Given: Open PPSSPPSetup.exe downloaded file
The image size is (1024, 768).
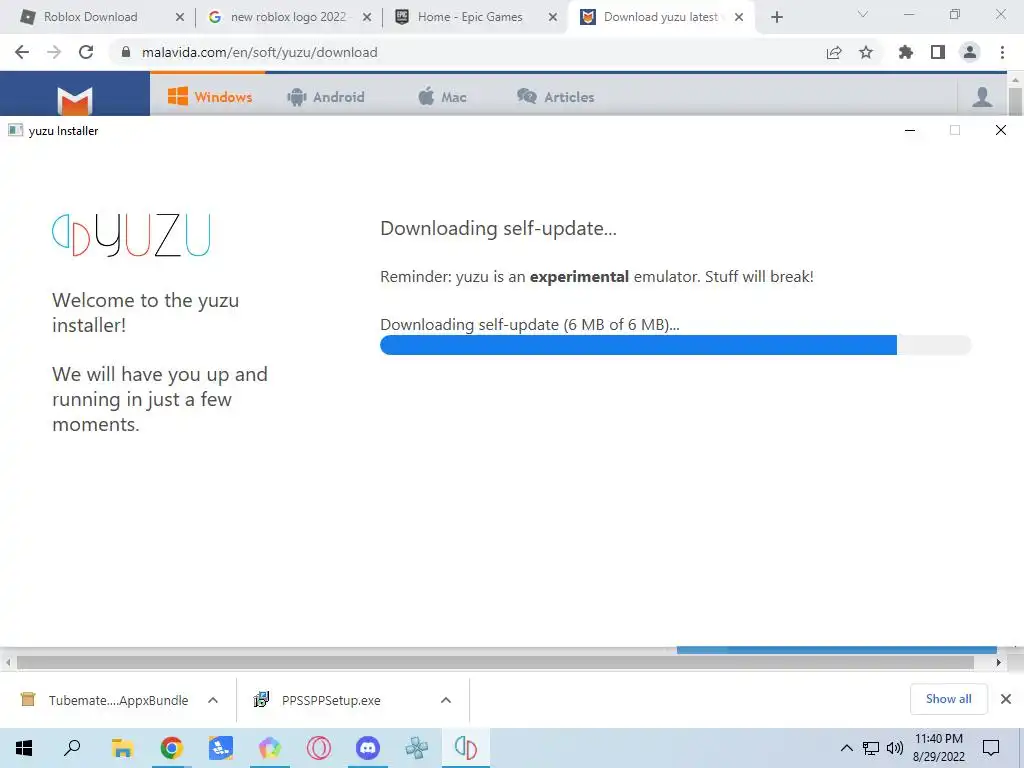Looking at the screenshot, I should click(x=317, y=700).
